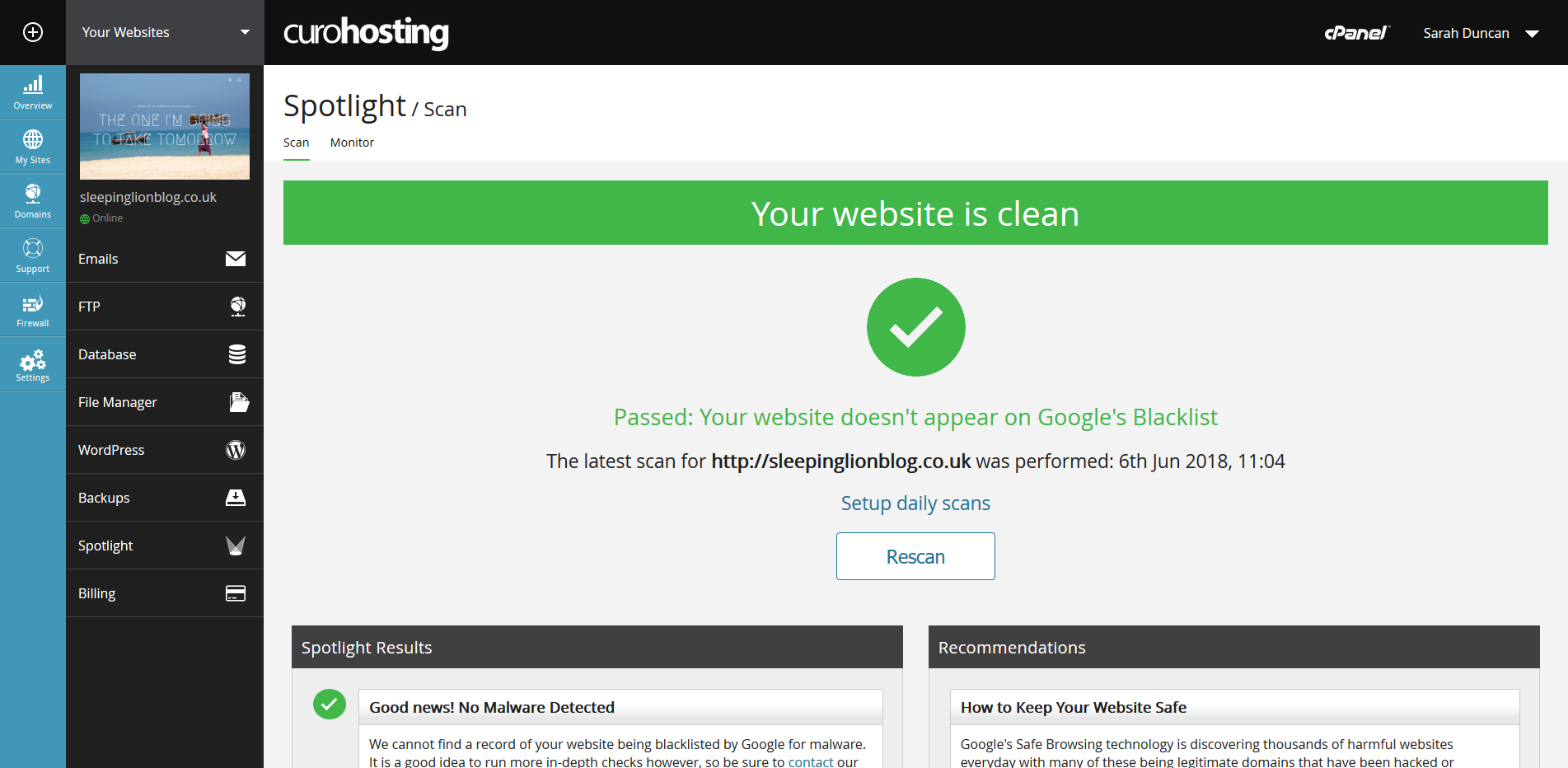Open the WordPress menu item
This screenshot has width=1568, height=768.
click(x=165, y=450)
